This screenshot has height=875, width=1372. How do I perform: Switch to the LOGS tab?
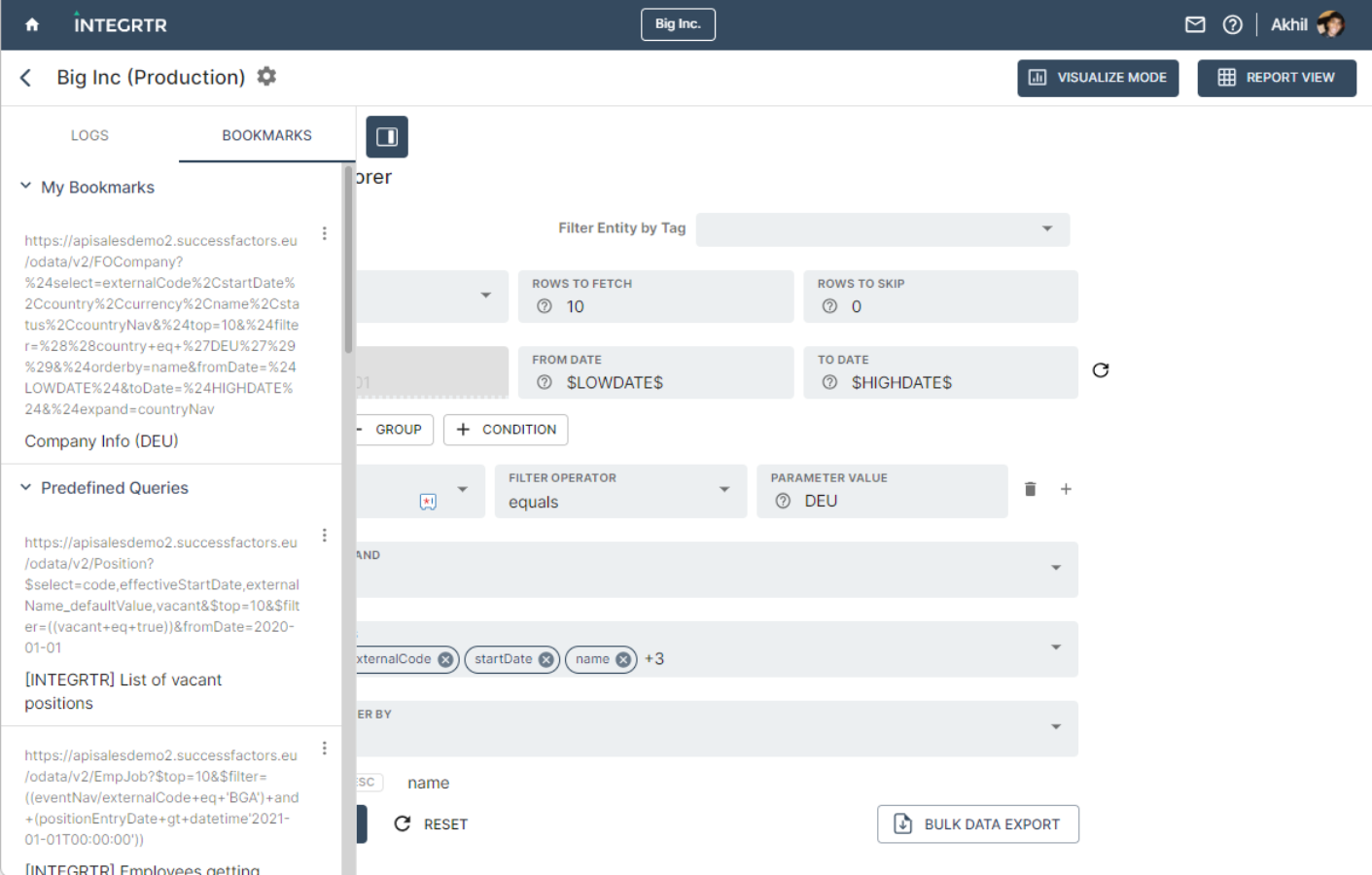89,135
